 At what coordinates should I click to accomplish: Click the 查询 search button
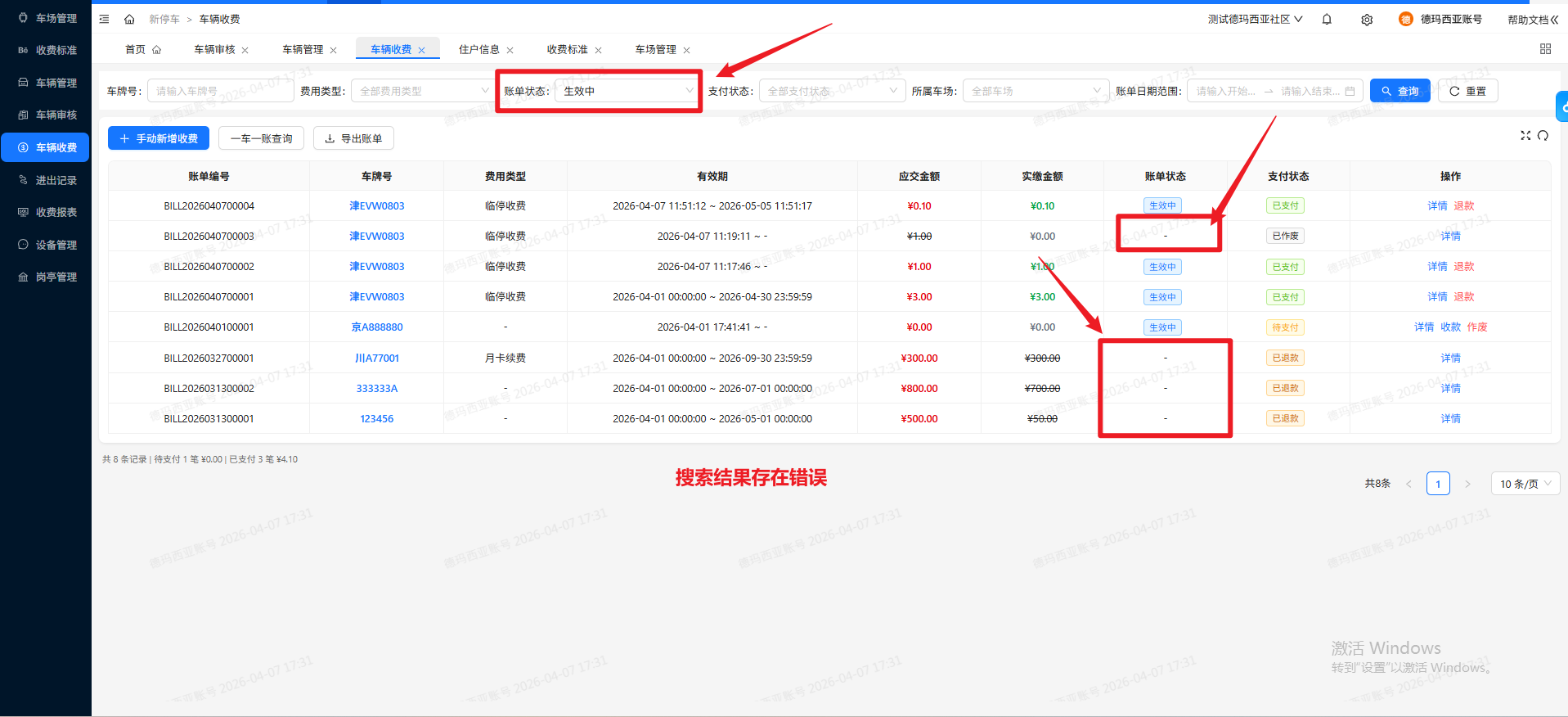click(x=1400, y=91)
